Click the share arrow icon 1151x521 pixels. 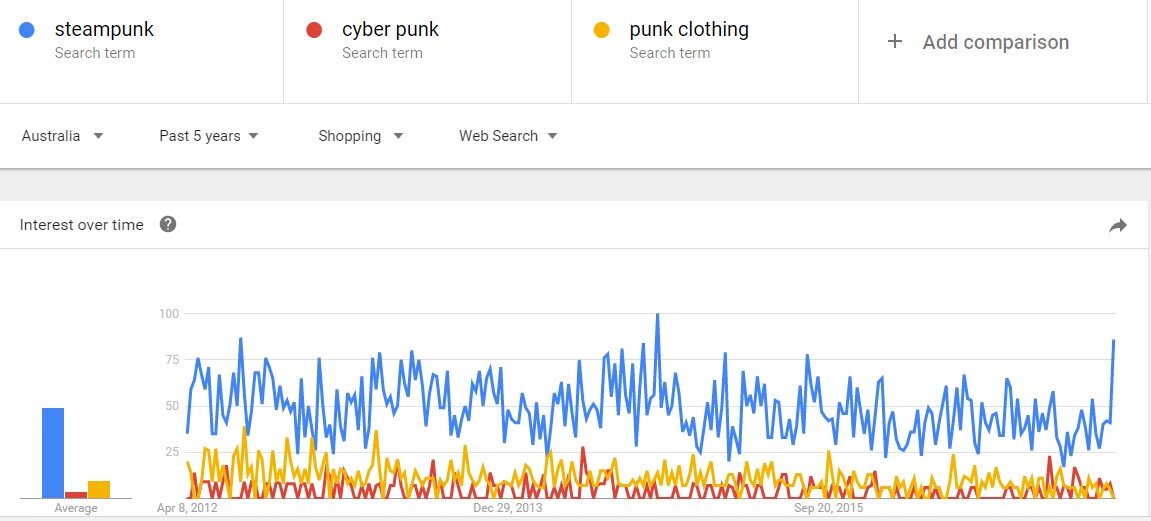[1118, 225]
